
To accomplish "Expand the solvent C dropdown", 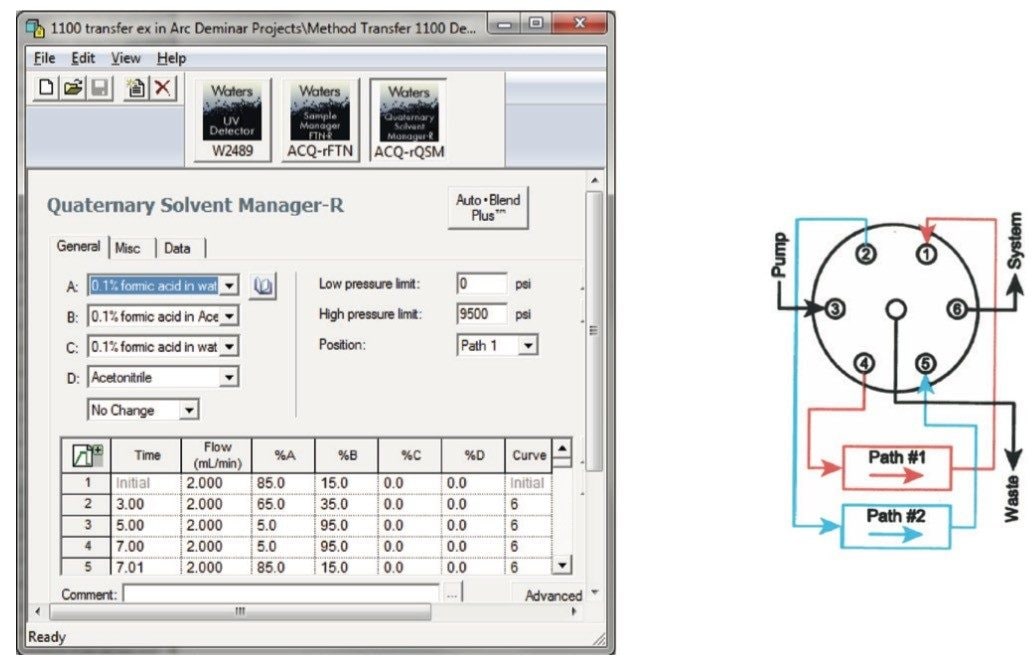I will [x=229, y=347].
